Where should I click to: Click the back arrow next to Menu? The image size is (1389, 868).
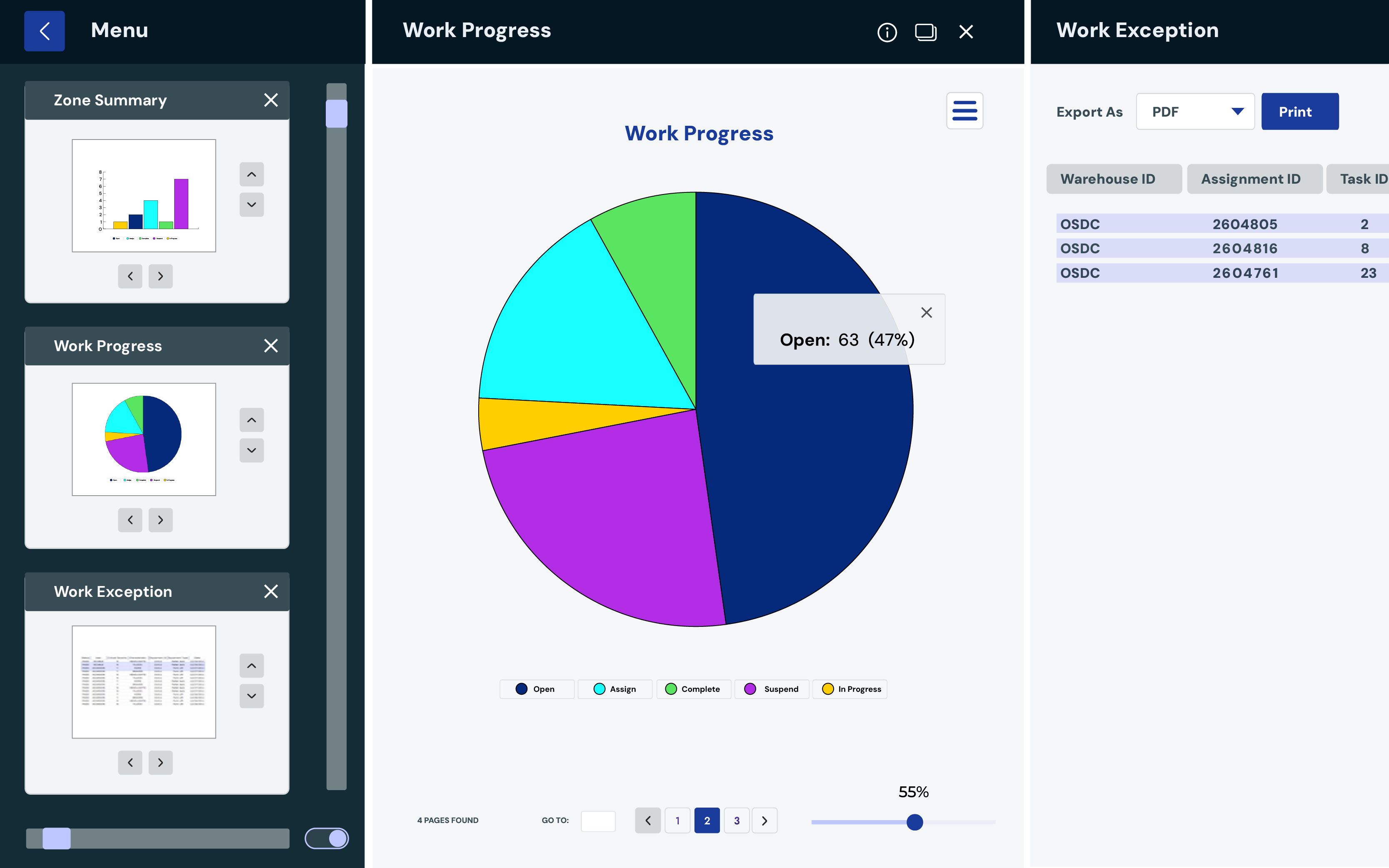tap(44, 31)
